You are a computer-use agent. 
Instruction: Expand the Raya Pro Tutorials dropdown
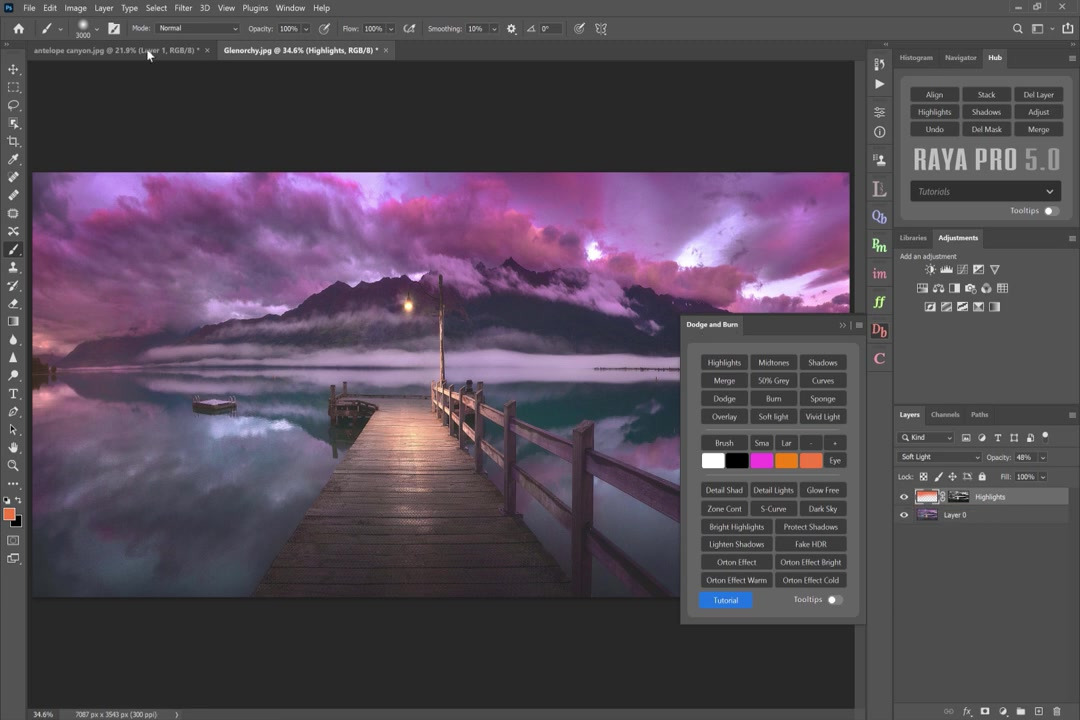[x=985, y=191]
